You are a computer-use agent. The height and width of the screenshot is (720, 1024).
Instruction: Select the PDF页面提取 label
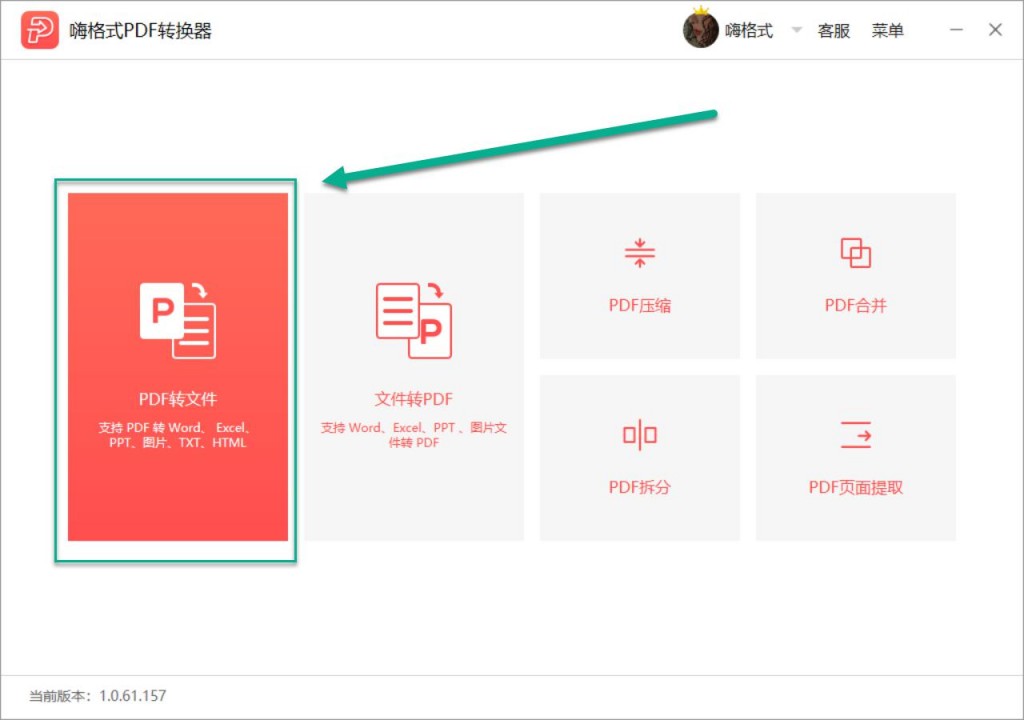click(x=856, y=487)
